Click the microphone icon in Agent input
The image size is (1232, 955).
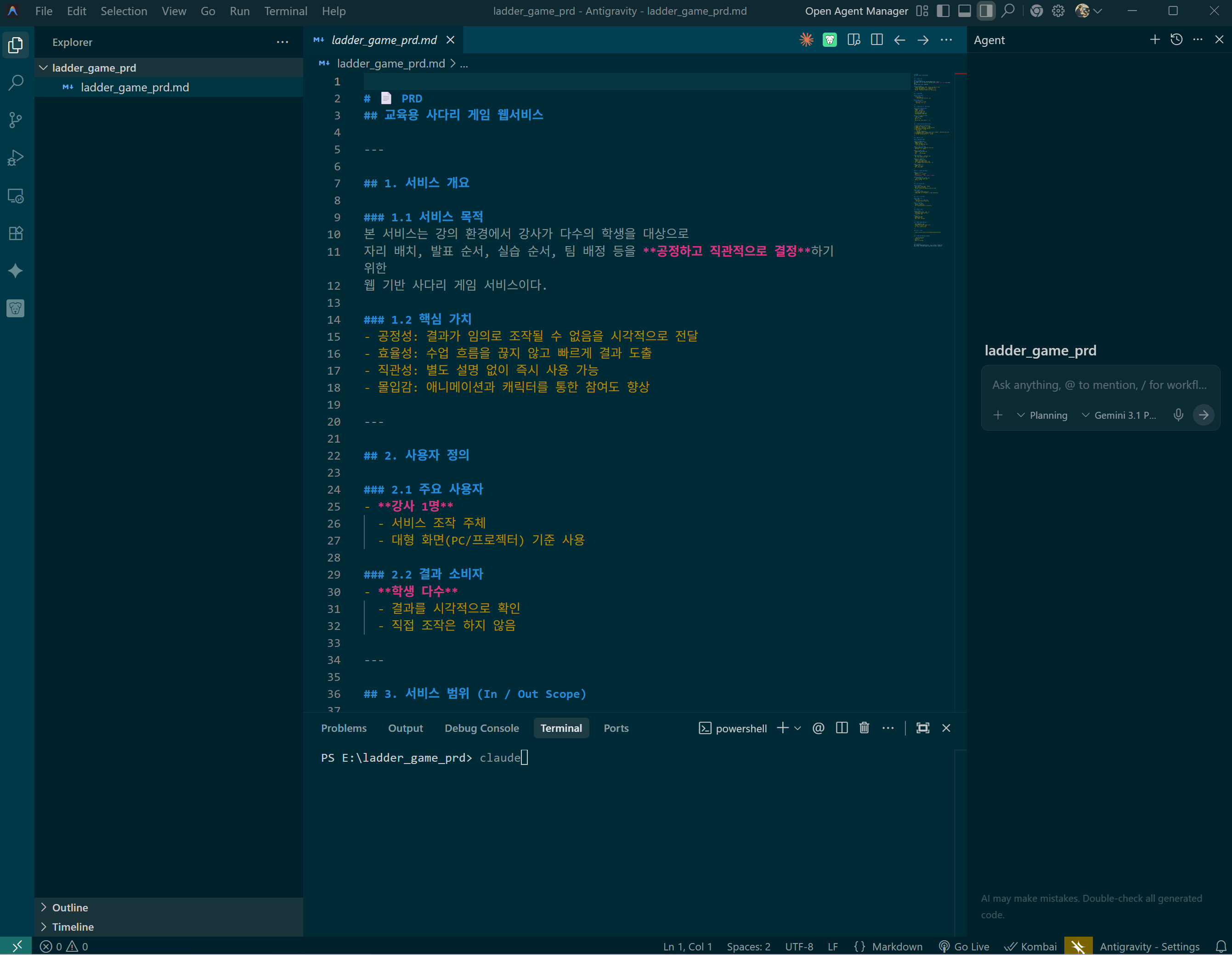[x=1178, y=415]
